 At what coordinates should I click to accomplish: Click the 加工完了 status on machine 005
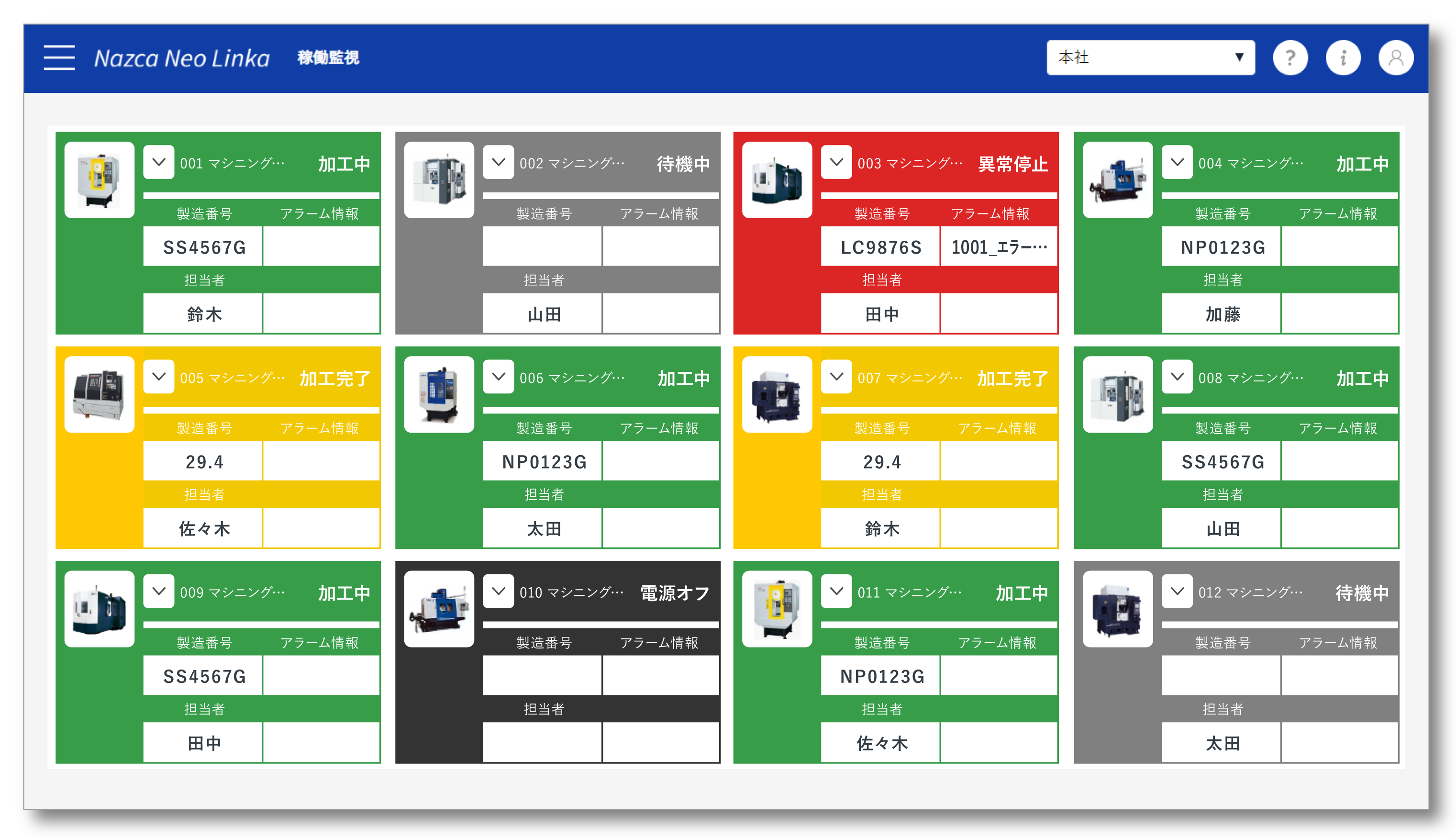coord(335,379)
